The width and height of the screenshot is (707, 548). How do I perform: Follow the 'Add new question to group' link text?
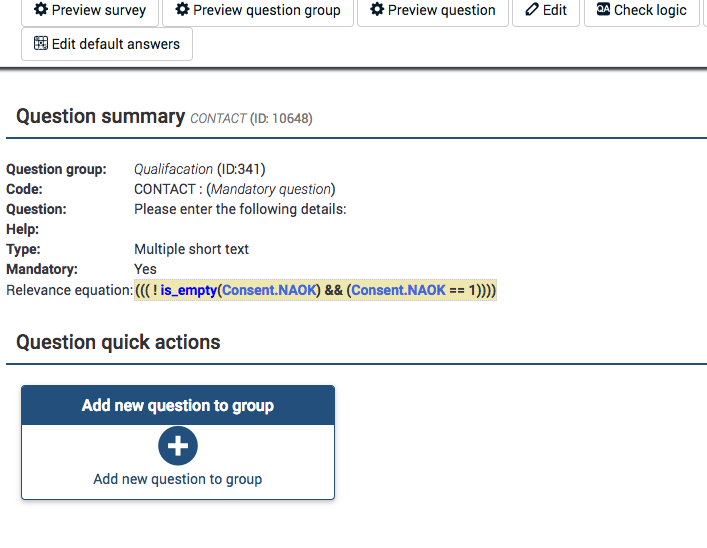(x=178, y=479)
